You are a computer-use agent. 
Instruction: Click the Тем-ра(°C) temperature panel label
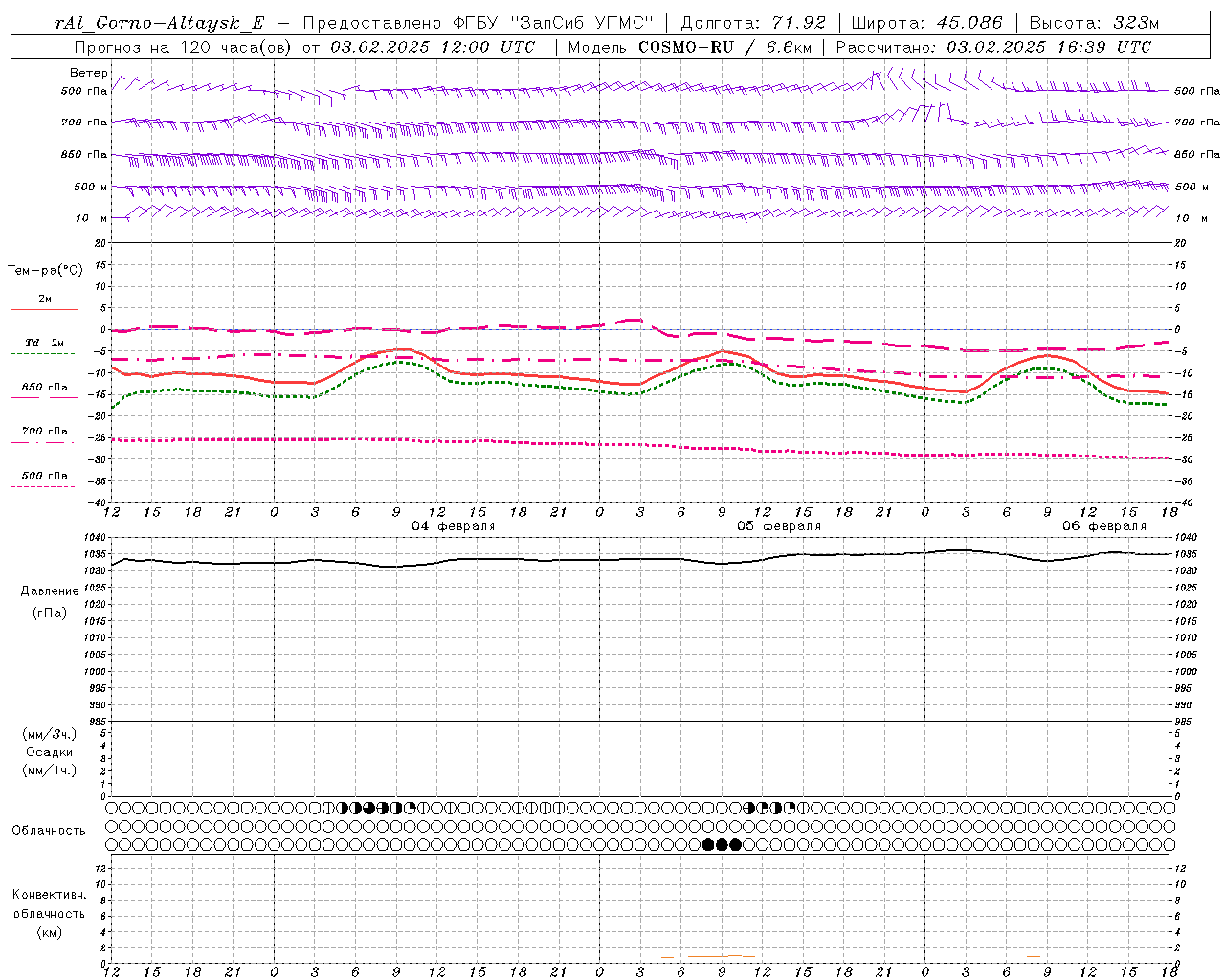45,271
